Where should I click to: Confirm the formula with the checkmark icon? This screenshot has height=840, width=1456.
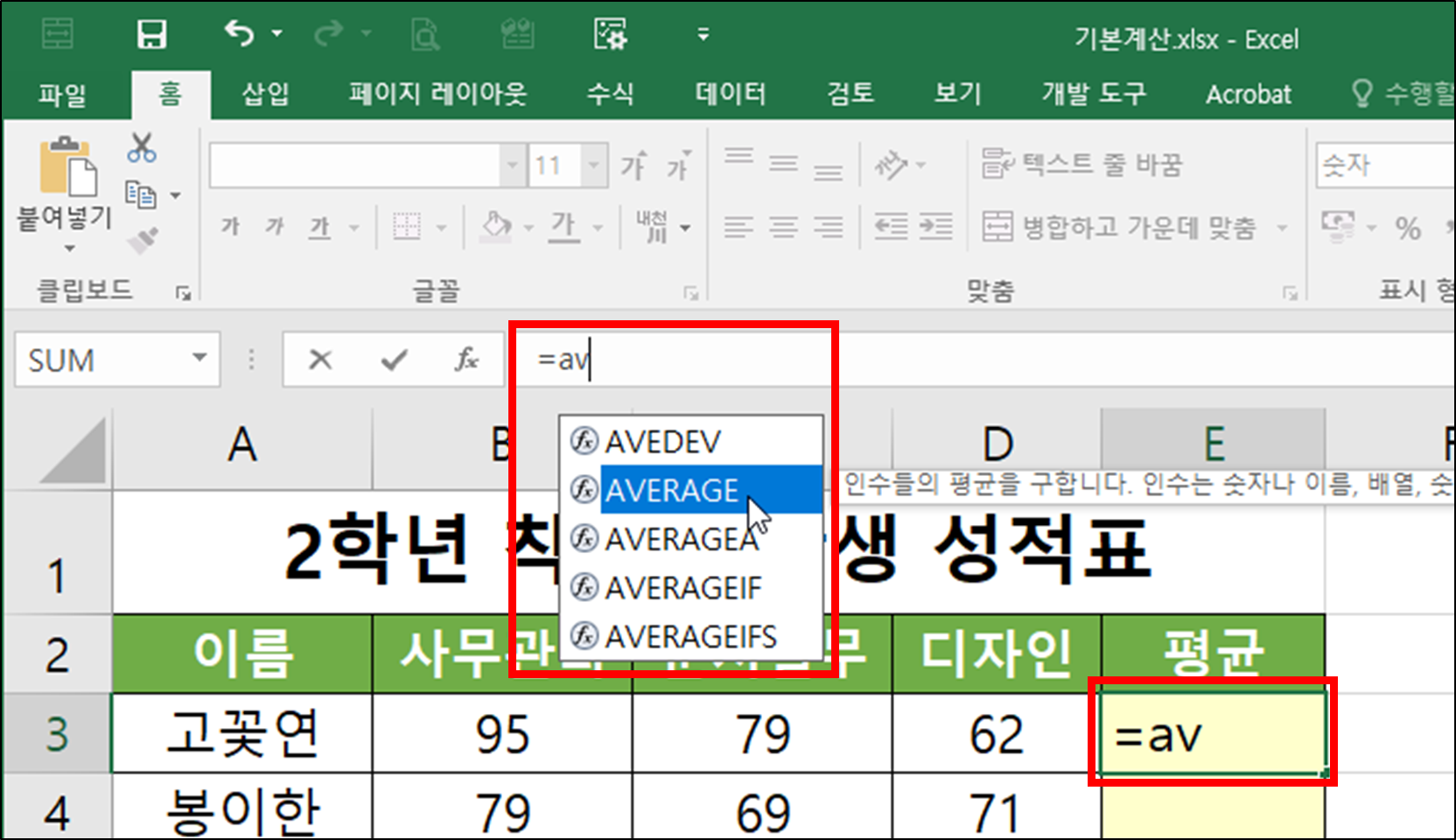tap(393, 359)
